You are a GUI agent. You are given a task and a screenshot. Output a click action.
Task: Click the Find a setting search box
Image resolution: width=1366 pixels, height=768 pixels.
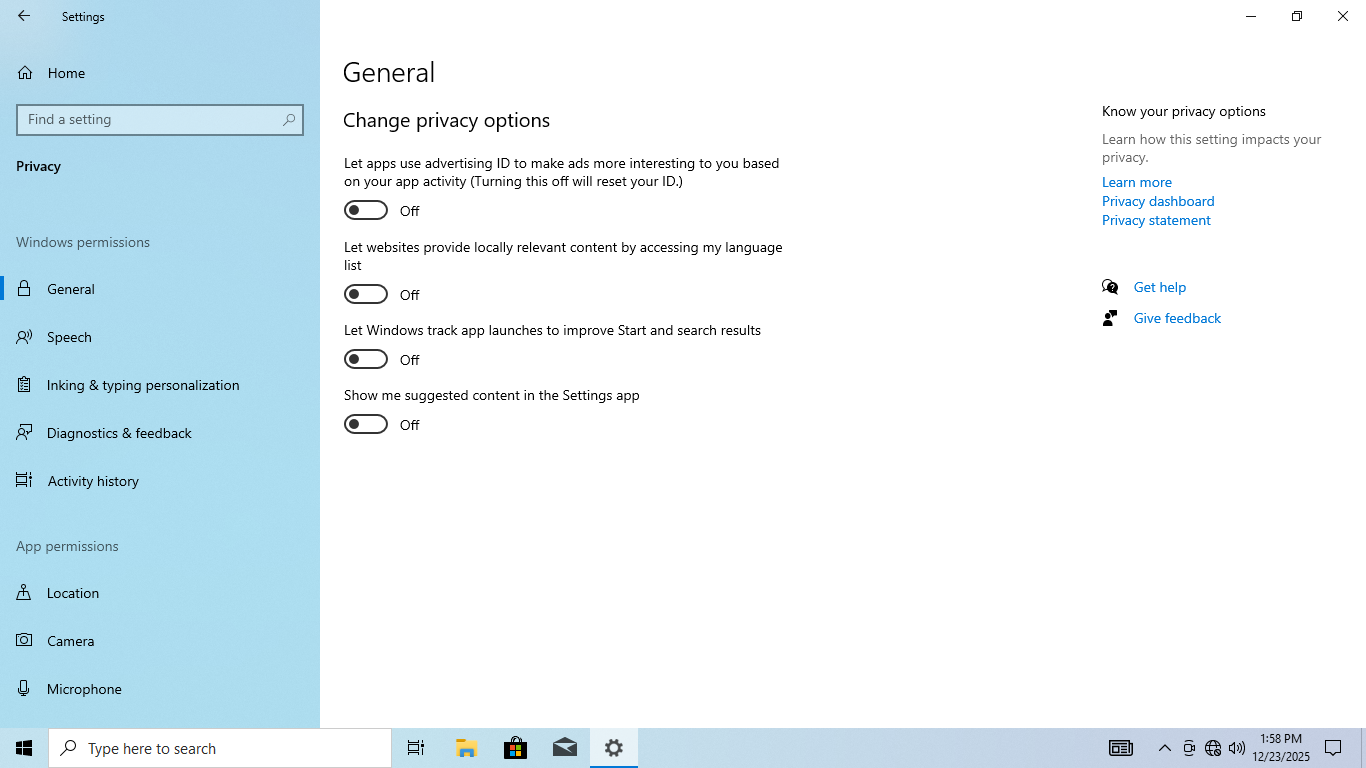coord(150,120)
